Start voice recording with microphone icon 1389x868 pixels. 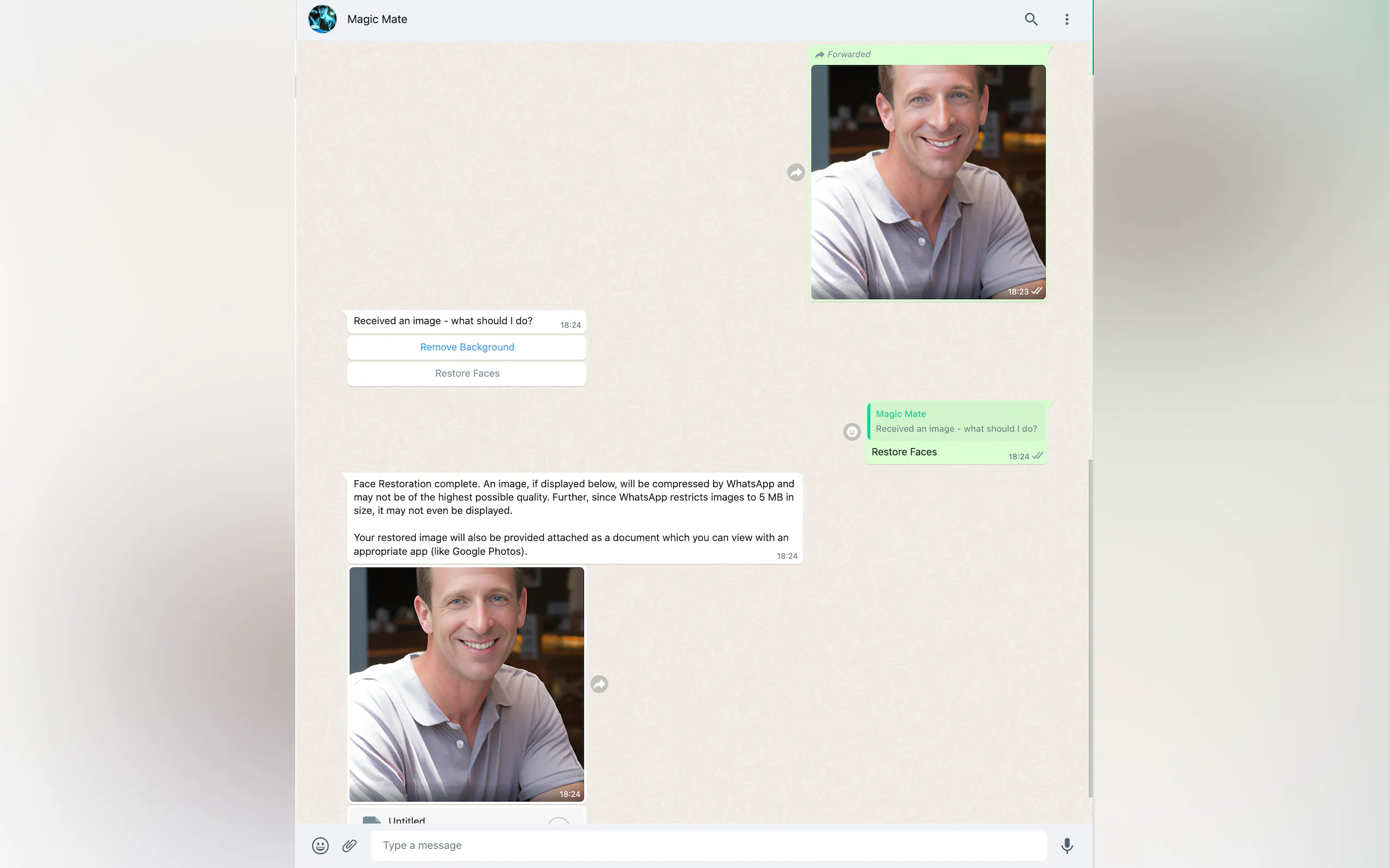tap(1066, 845)
